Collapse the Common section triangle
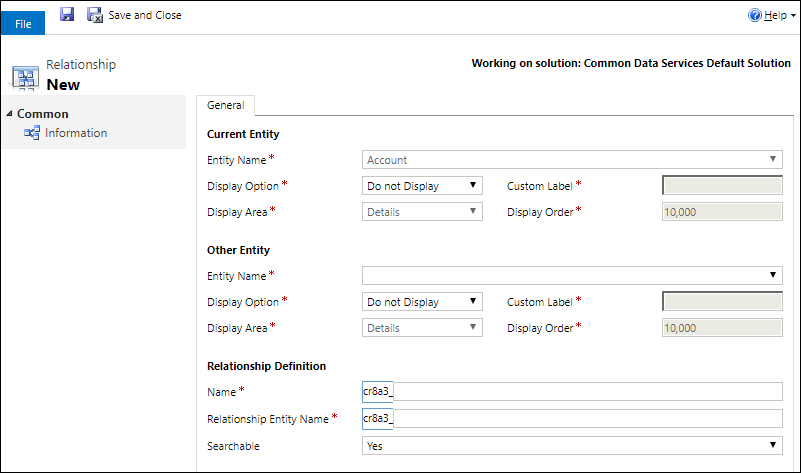Image resolution: width=801 pixels, height=473 pixels. click(x=9, y=114)
